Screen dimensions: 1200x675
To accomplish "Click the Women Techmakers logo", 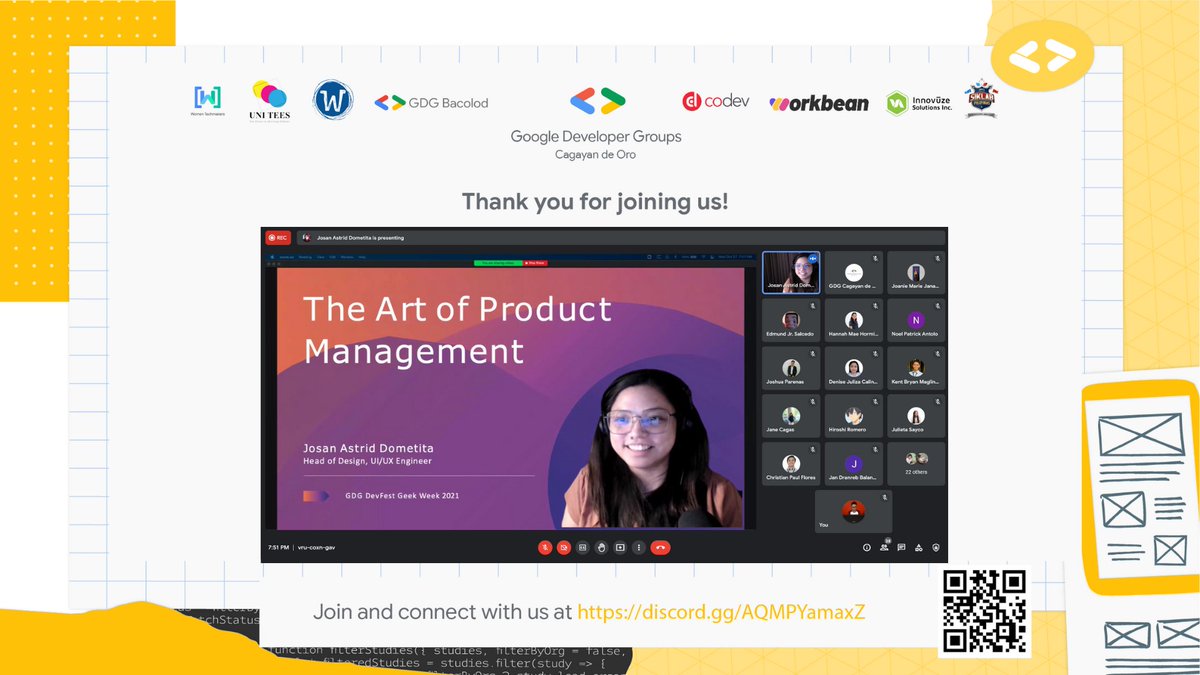I will [x=207, y=101].
